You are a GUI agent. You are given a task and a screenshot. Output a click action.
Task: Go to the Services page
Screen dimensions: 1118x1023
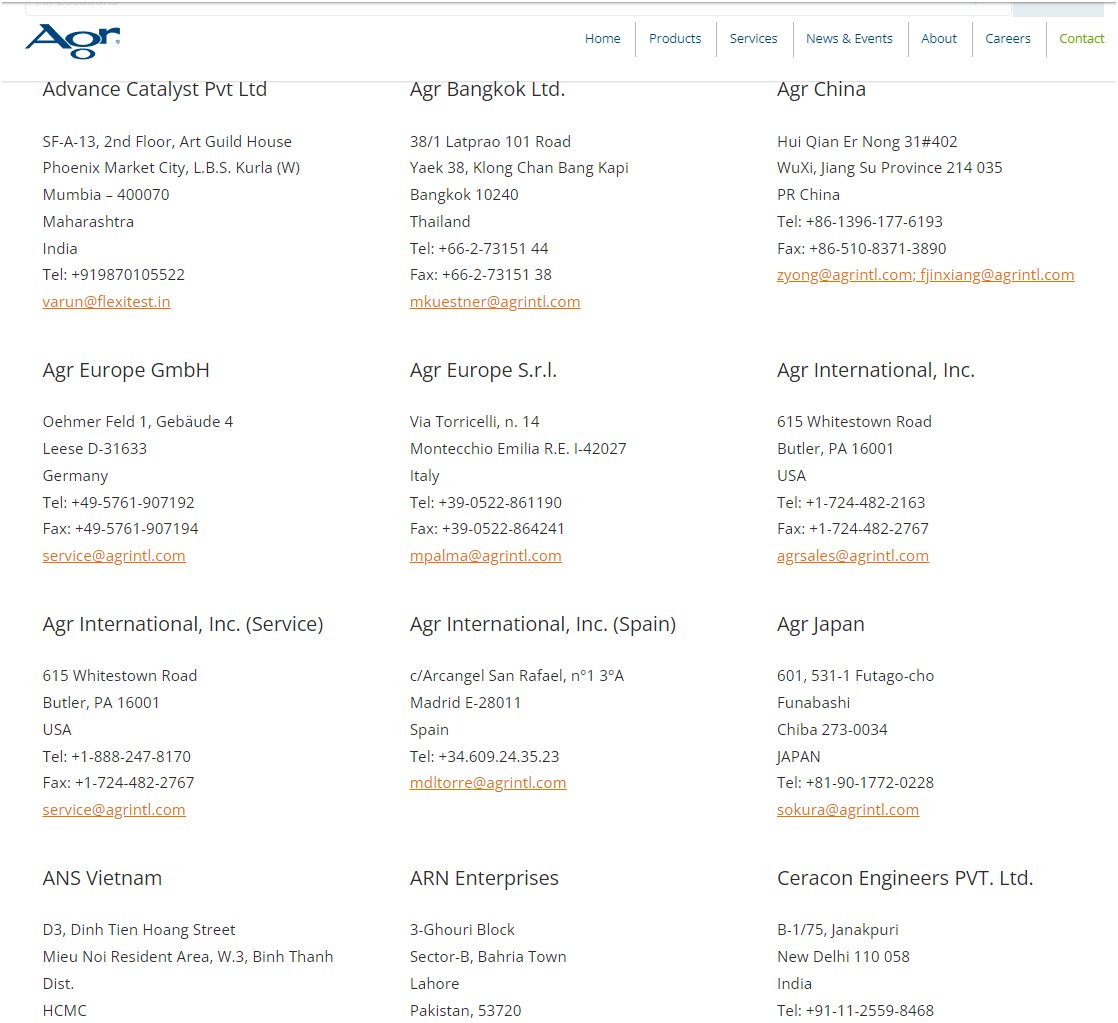(753, 38)
